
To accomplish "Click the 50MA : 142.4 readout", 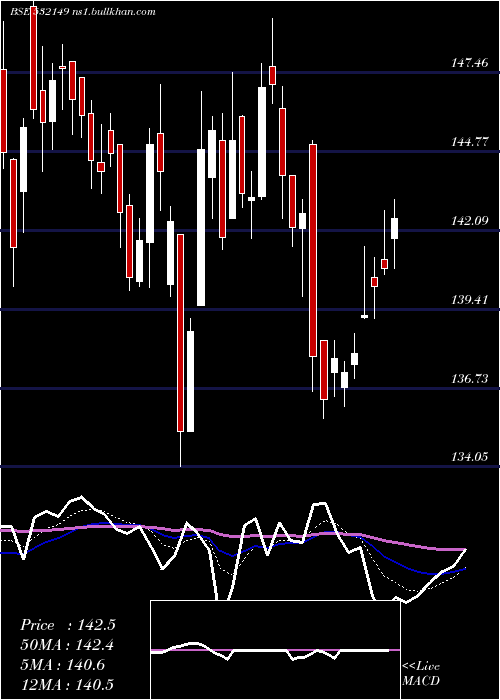I will point(67,645).
